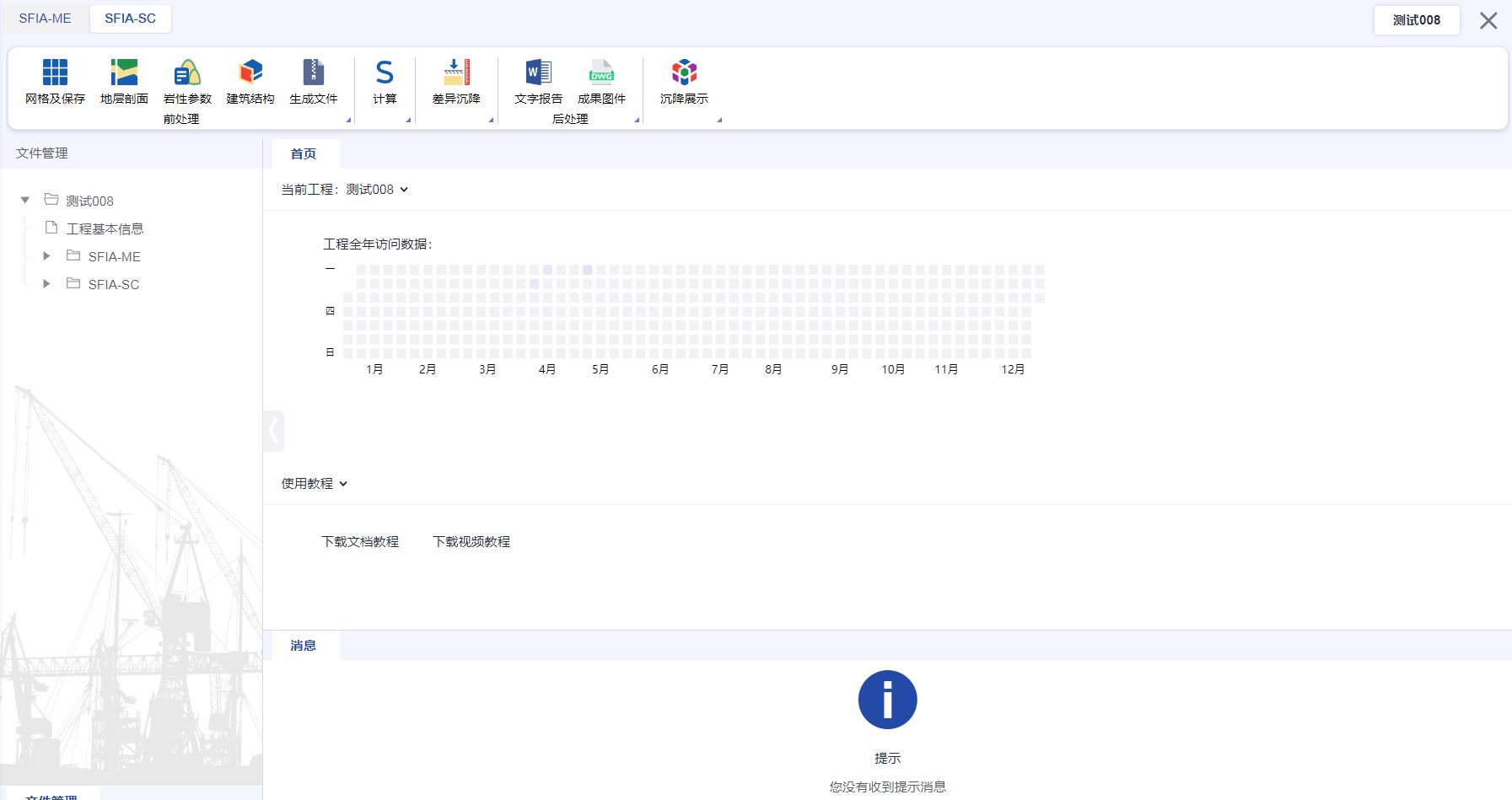The image size is (1512, 800).
Task: Open 工程基本信息 in file tree
Action: [x=105, y=228]
